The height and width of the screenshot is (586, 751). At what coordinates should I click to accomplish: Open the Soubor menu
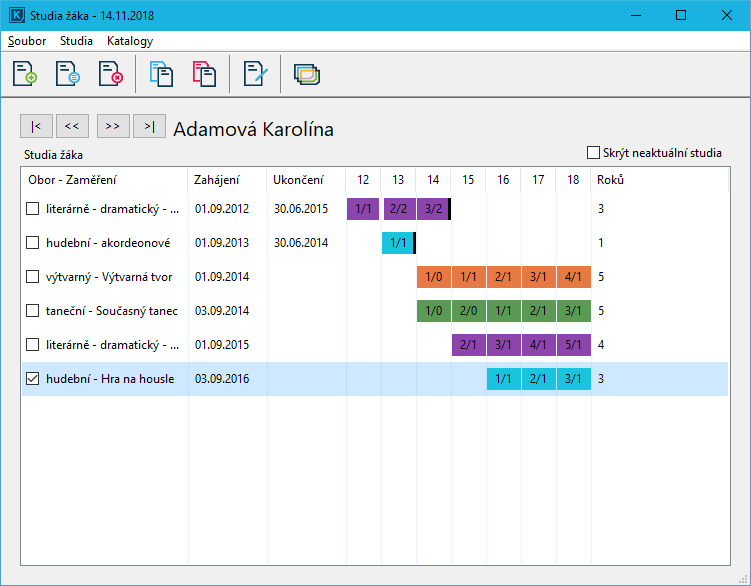pos(27,41)
